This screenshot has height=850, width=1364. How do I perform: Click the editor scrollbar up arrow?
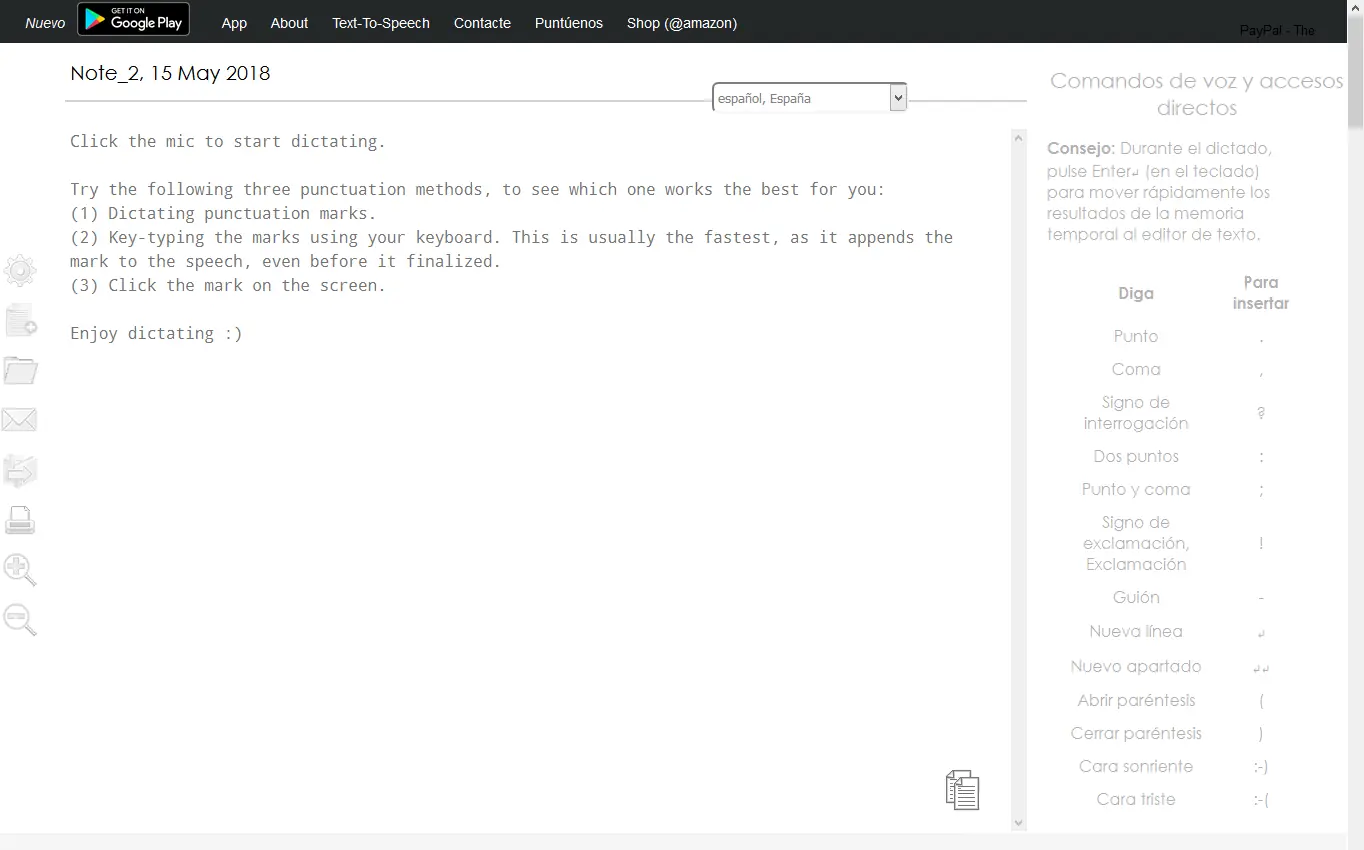coord(1019,137)
